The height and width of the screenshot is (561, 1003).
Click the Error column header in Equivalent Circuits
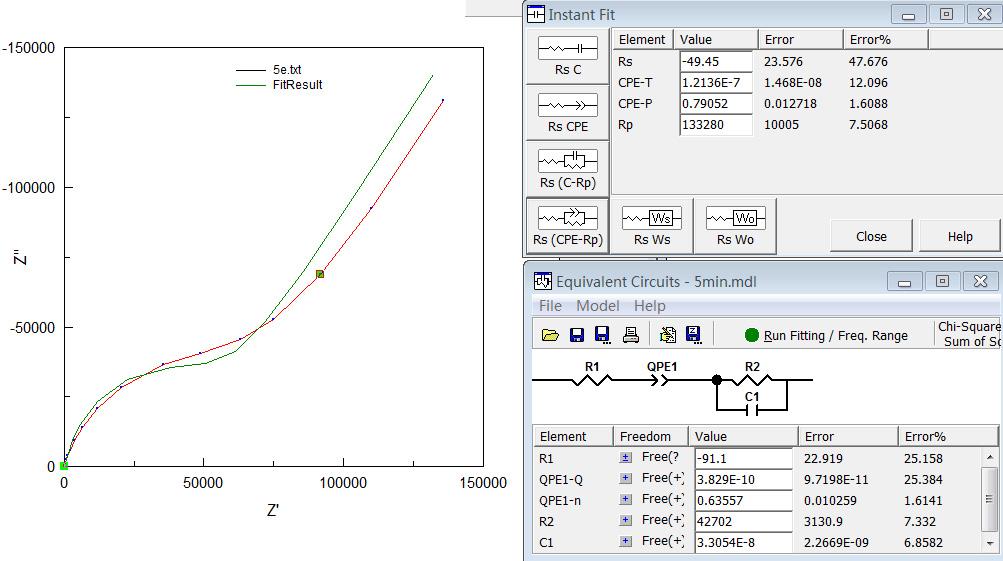click(848, 436)
